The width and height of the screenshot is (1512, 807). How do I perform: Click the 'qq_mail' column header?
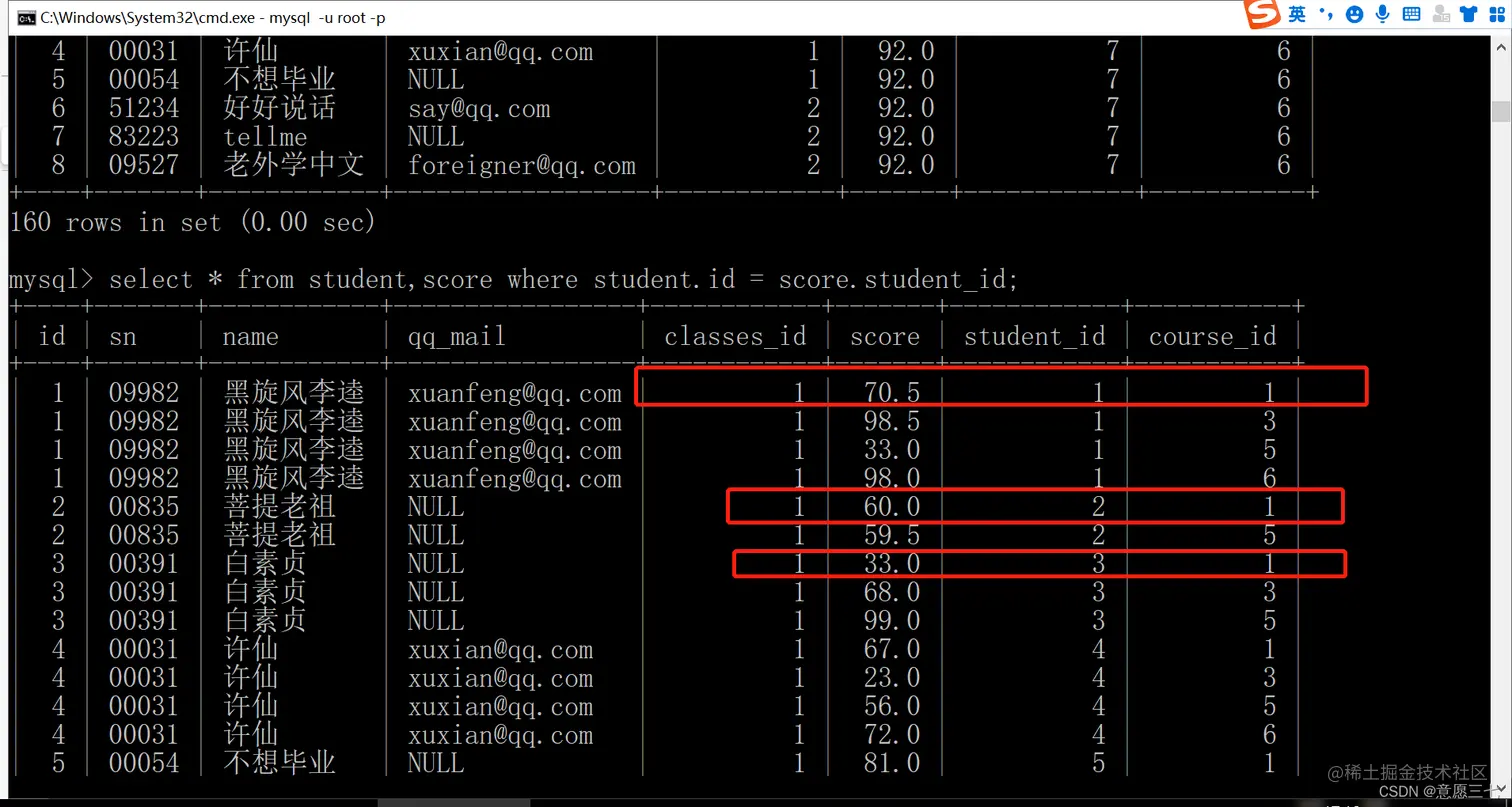[x=457, y=337]
